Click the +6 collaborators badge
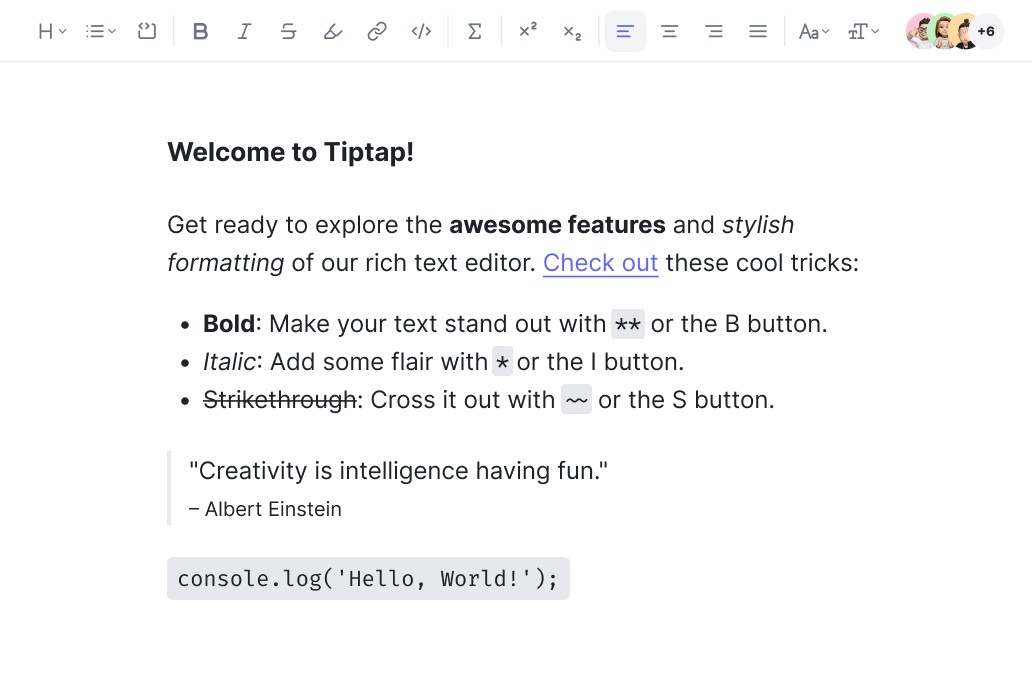The image size is (1032, 689). (987, 31)
